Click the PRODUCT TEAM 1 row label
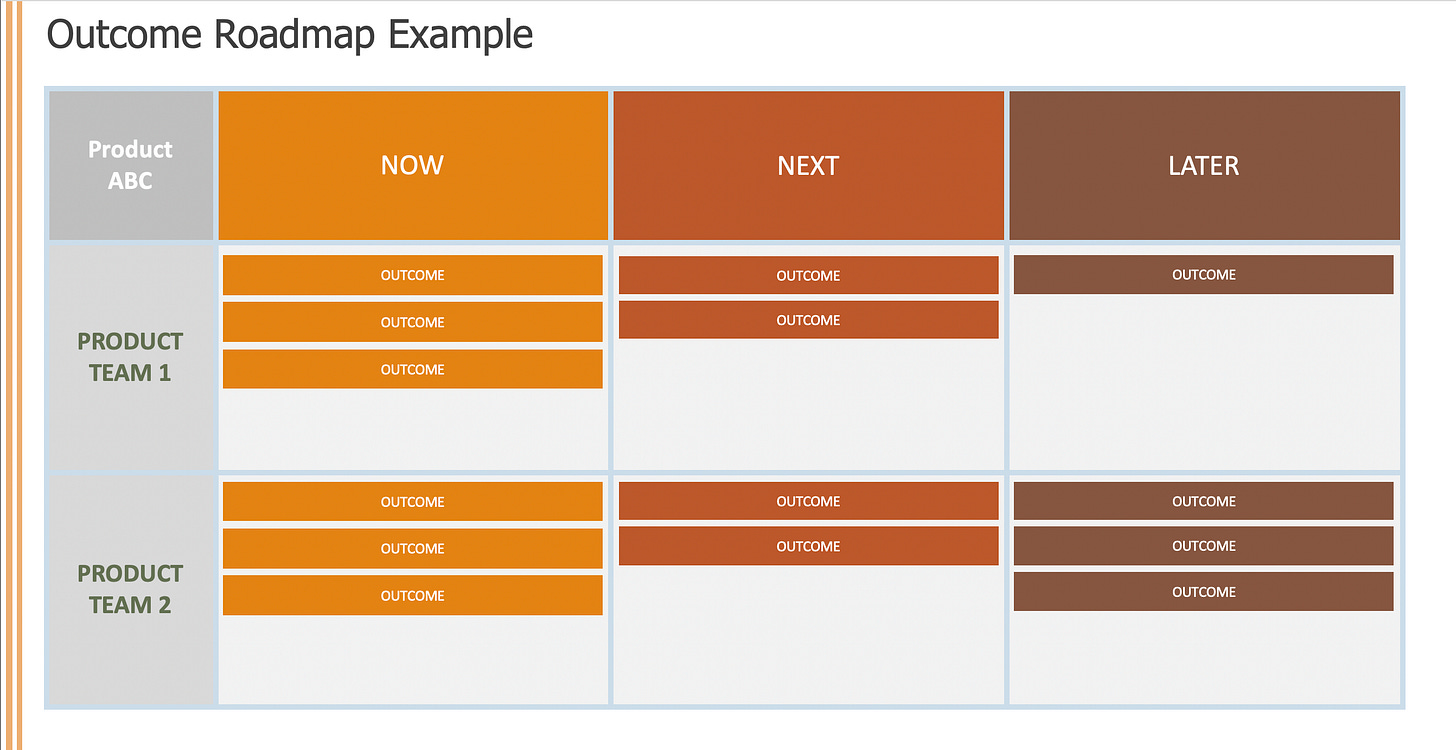 click(131, 357)
